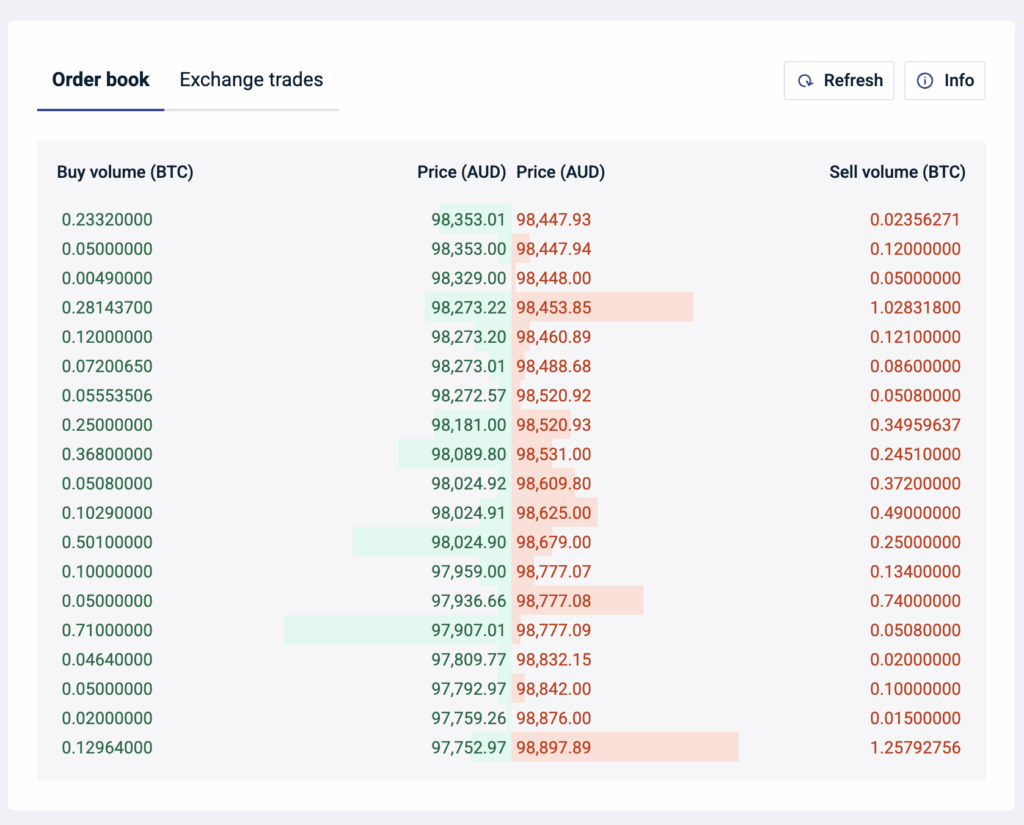
Task: Click the circular refresh arrow icon
Action: (x=807, y=80)
